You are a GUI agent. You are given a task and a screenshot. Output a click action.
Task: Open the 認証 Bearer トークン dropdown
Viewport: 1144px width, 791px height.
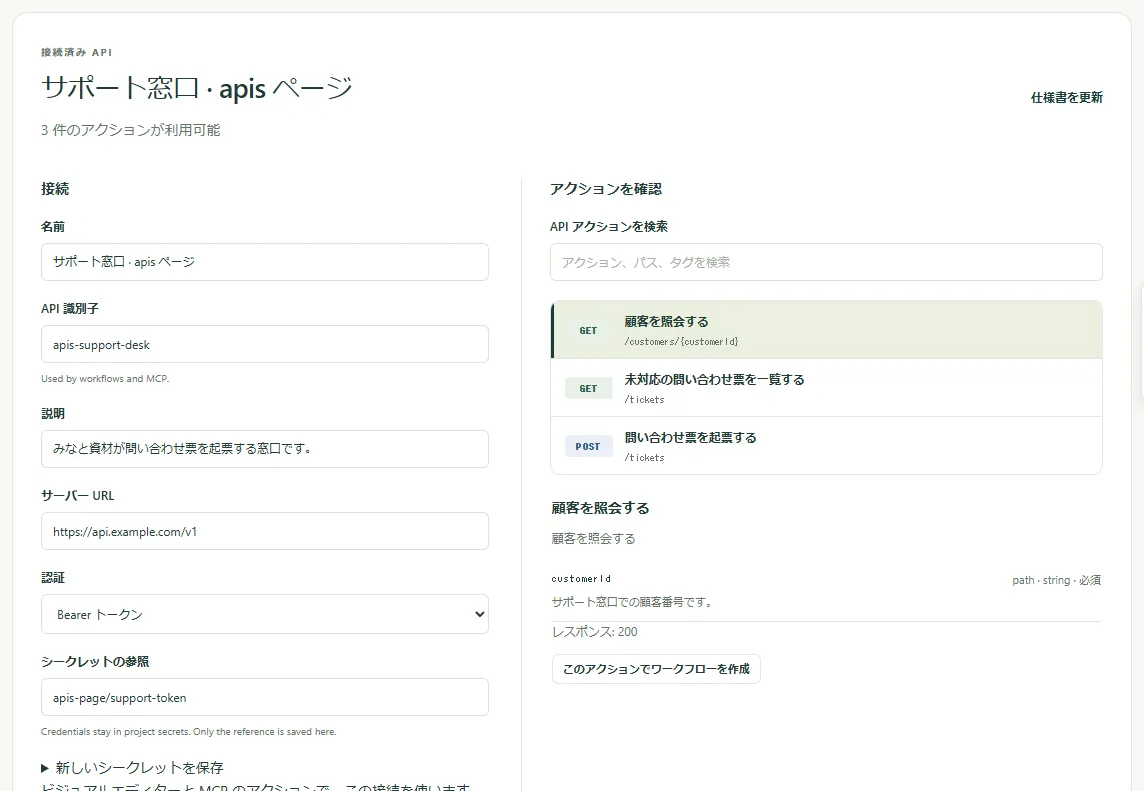pos(265,614)
